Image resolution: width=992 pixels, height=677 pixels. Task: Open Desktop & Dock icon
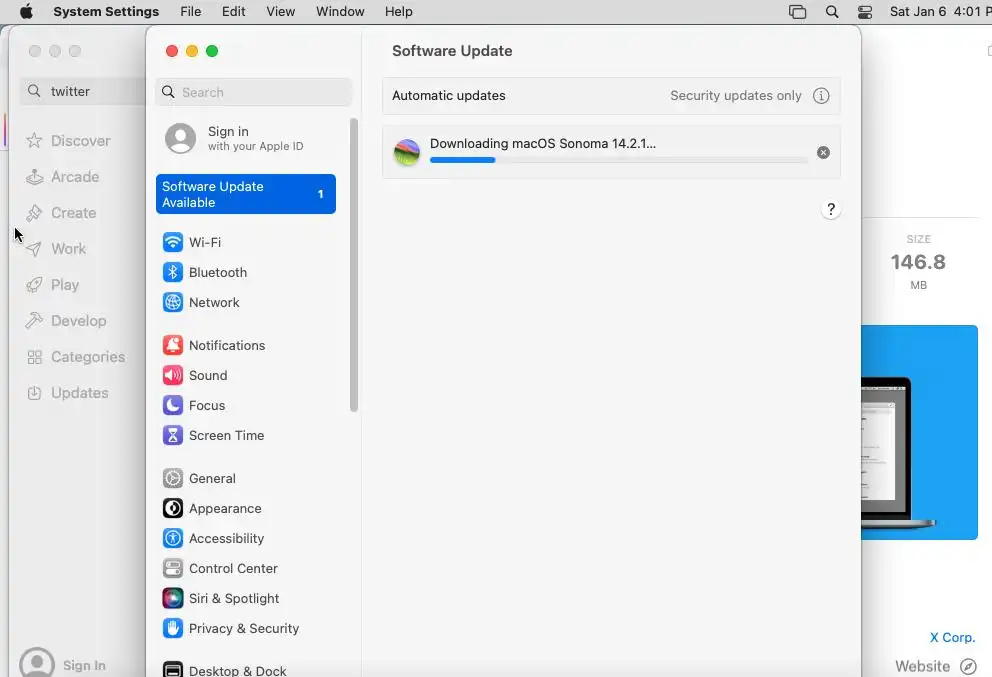(173, 669)
